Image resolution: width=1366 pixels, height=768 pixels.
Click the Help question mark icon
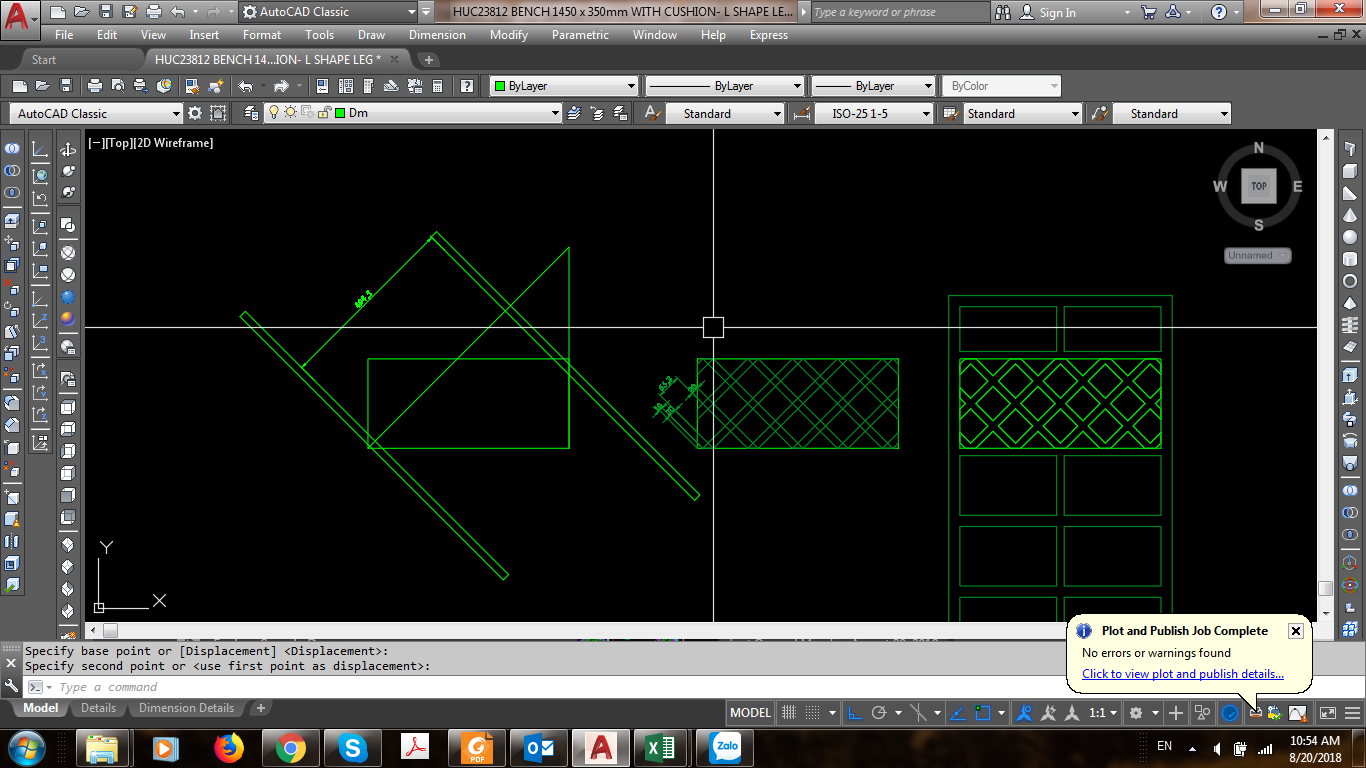tap(465, 86)
